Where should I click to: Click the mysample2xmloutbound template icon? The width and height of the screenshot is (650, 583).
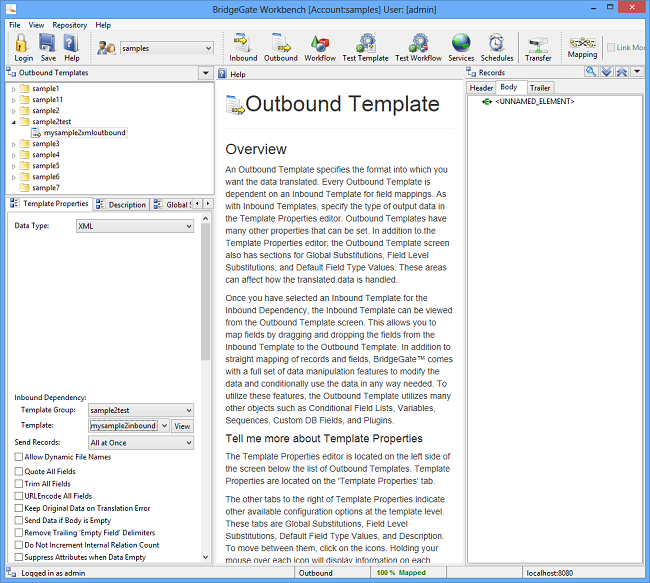point(36,133)
